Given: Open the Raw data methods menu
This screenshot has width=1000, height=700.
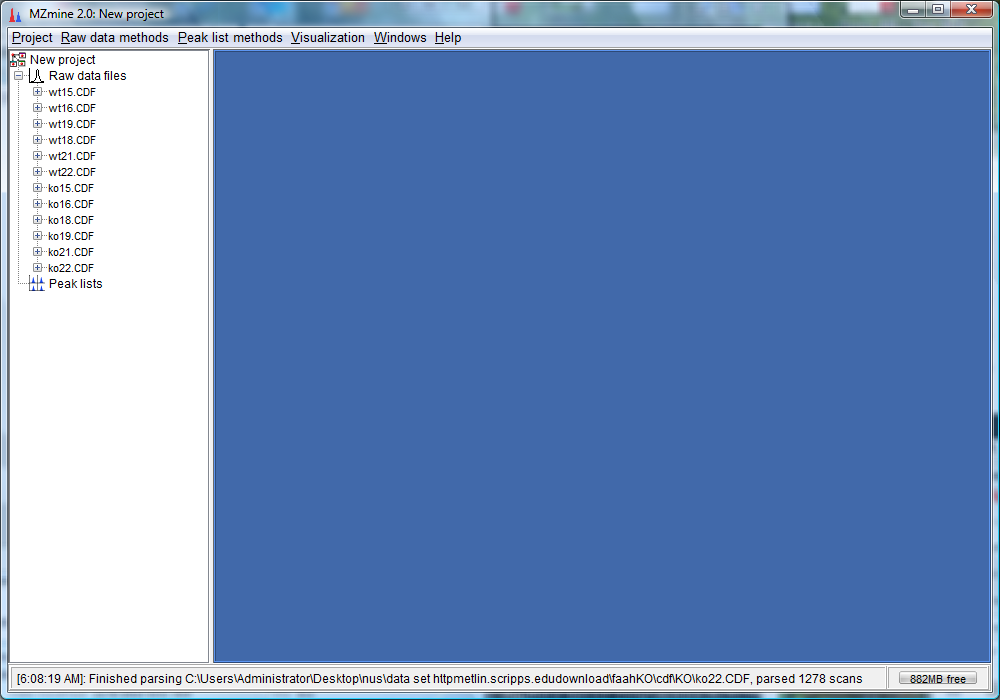Looking at the screenshot, I should coord(115,38).
